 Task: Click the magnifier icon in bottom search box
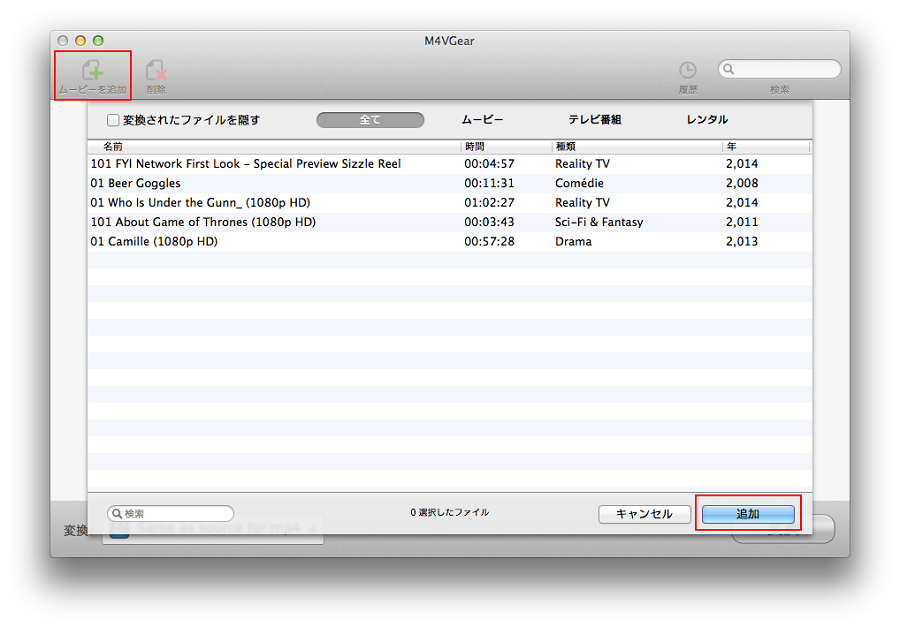tap(116, 514)
